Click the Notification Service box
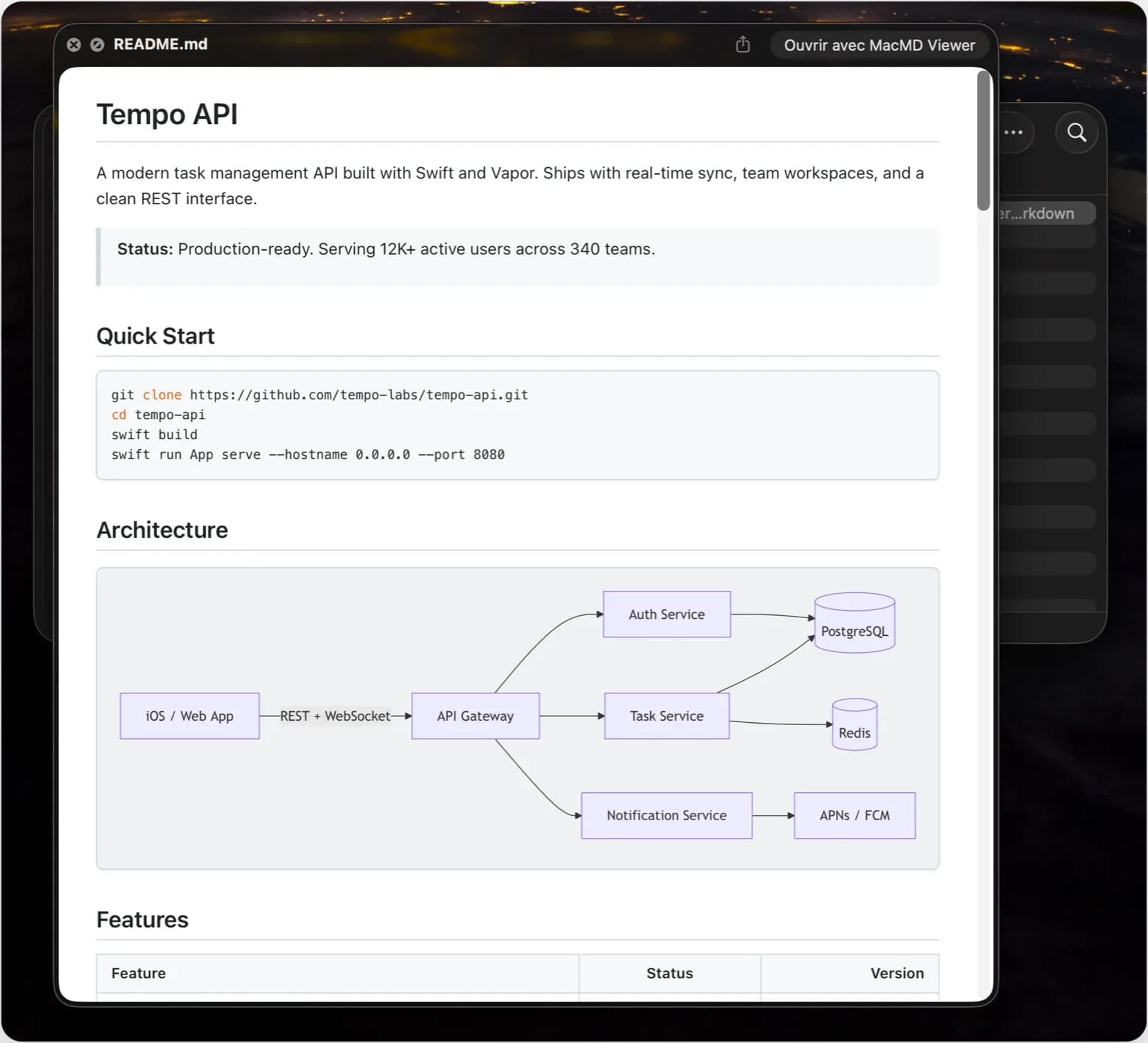Screen dimensions: 1148x1043 [x=666, y=815]
